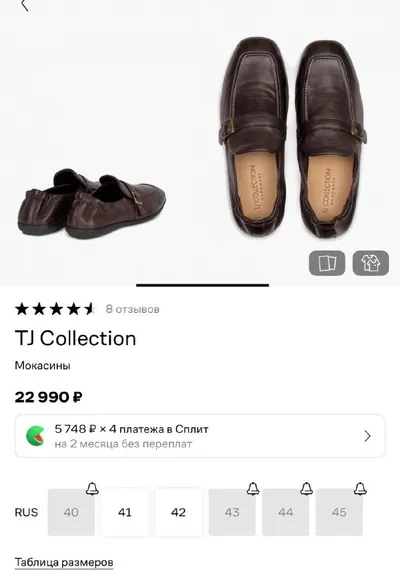Open the 8 отзывов reviews link
The image size is (400, 586).
pos(133,309)
